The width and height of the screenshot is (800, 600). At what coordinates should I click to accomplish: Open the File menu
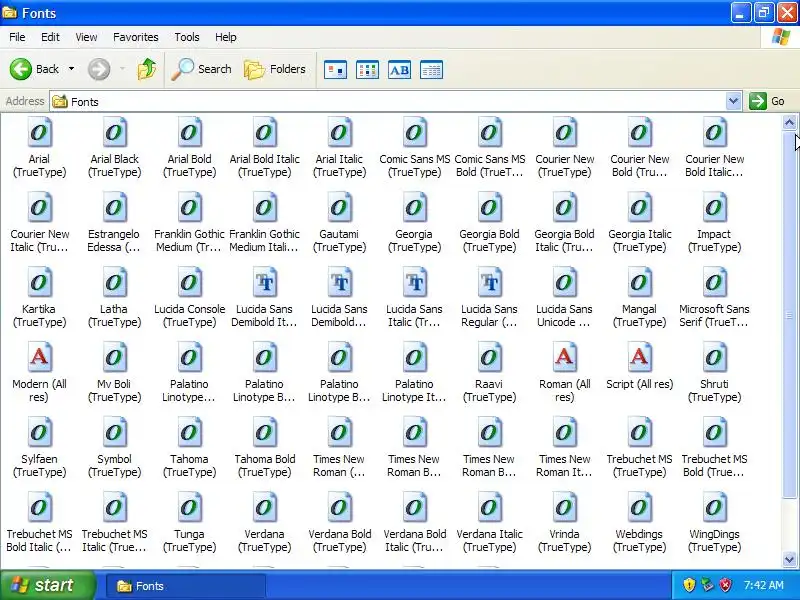click(x=17, y=37)
